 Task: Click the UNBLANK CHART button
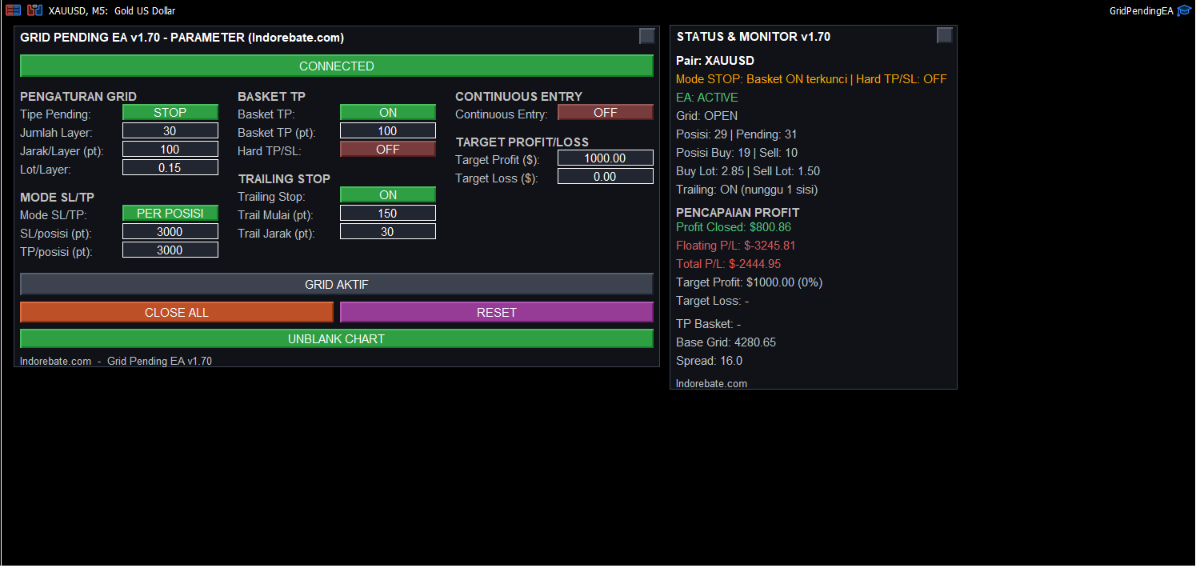336,339
